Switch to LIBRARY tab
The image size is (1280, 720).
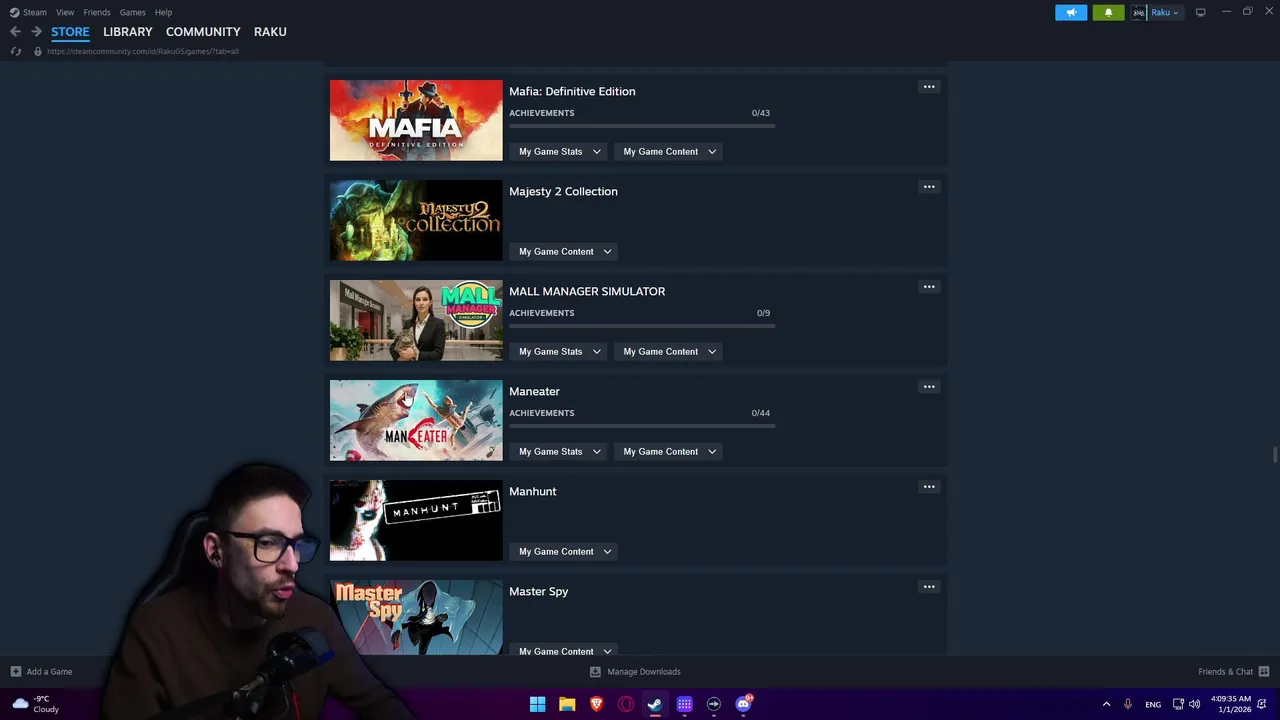(x=128, y=32)
